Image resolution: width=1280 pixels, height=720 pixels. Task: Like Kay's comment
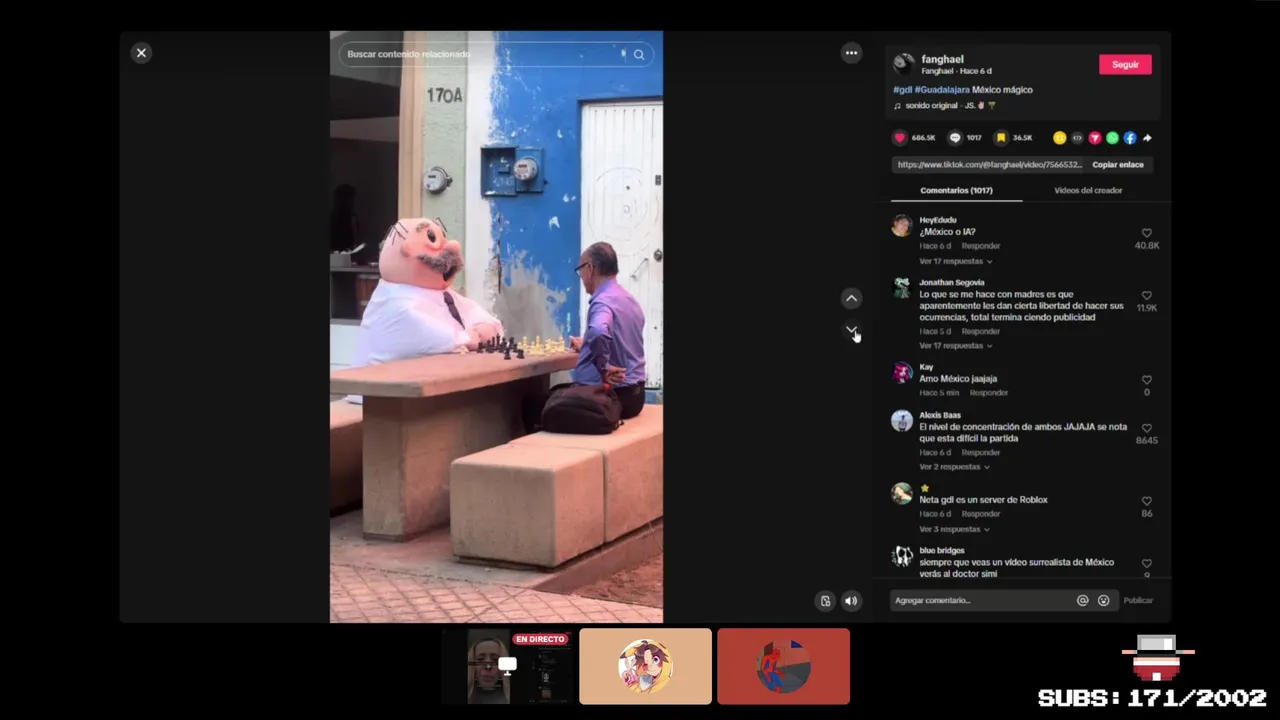pos(1146,380)
